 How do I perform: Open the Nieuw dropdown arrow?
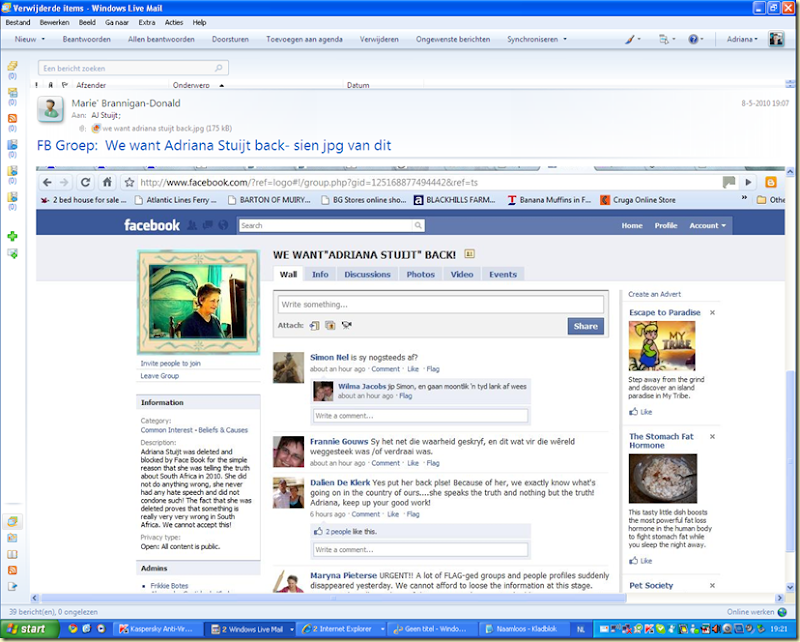click(43, 39)
